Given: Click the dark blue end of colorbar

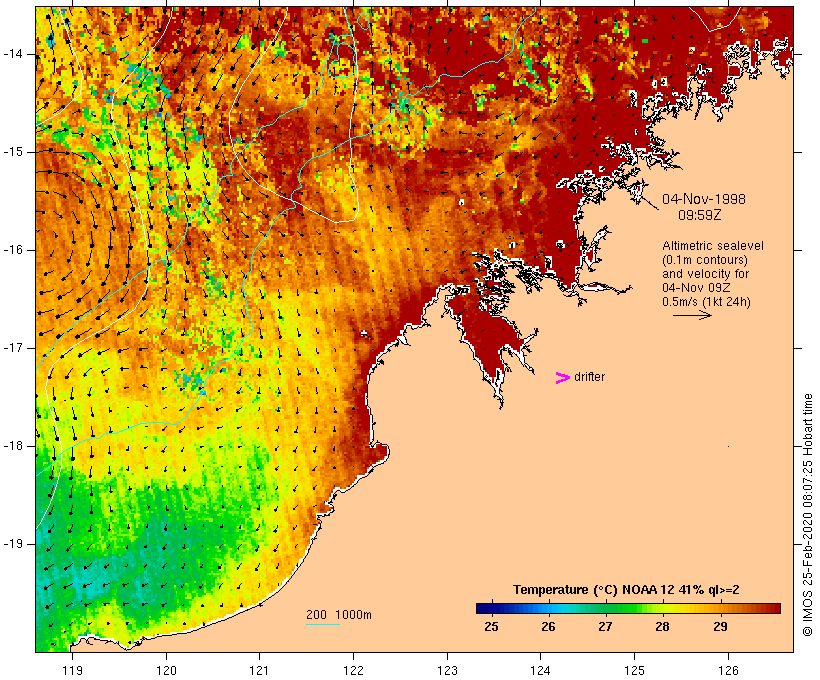Looking at the screenshot, I should click(x=484, y=608).
